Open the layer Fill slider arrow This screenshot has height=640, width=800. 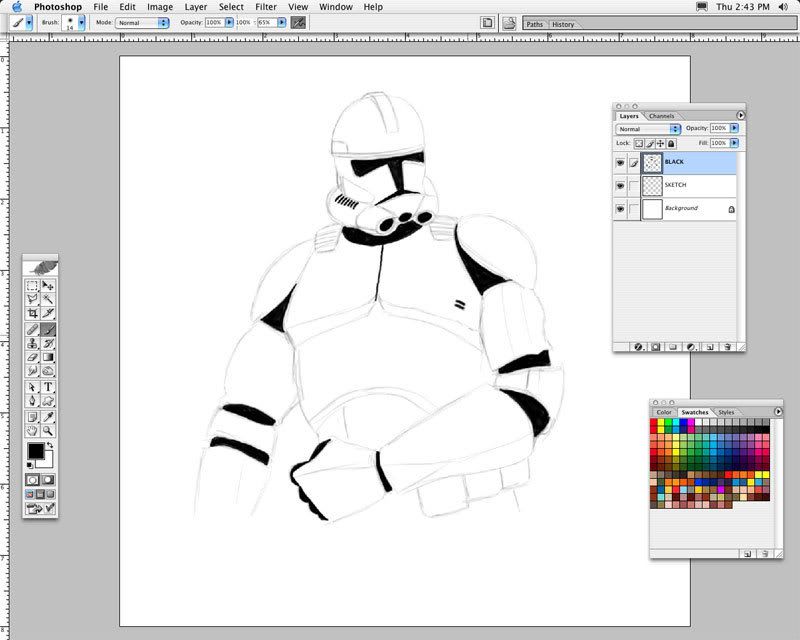point(734,143)
